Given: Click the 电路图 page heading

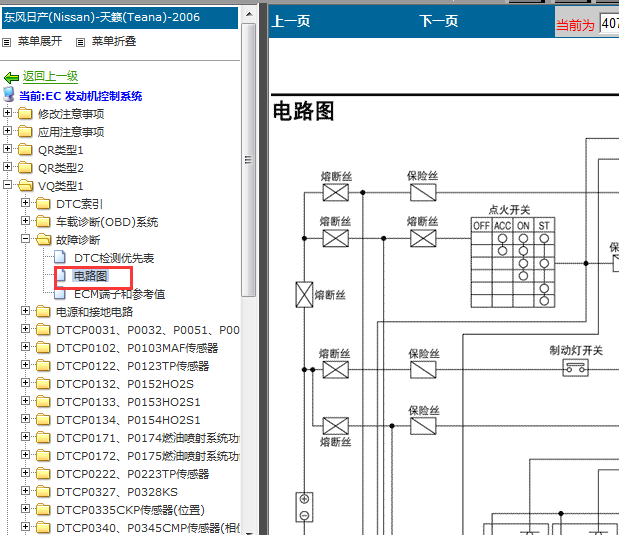Looking at the screenshot, I should (304, 111).
